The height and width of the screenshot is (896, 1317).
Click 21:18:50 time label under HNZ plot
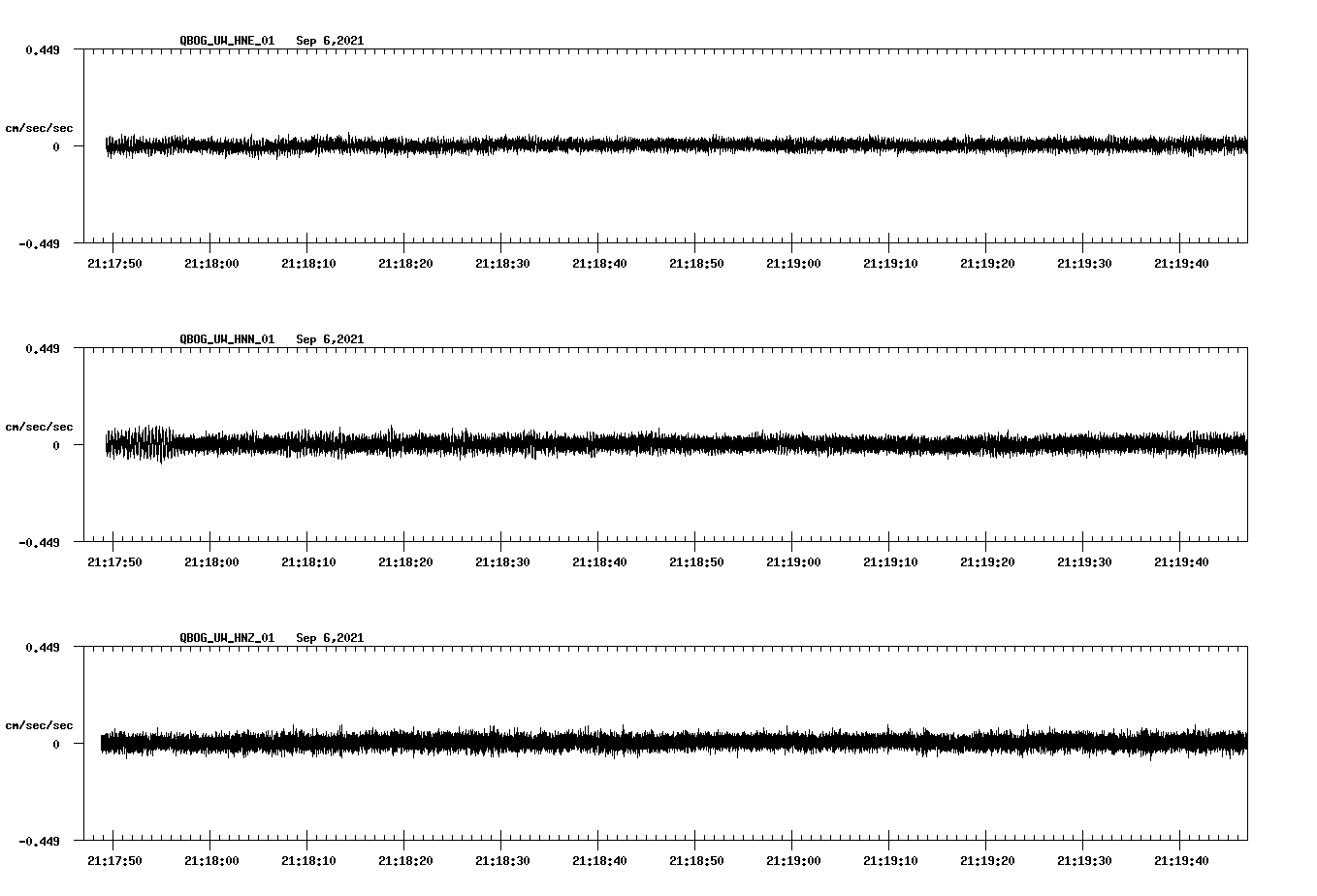[x=696, y=861]
